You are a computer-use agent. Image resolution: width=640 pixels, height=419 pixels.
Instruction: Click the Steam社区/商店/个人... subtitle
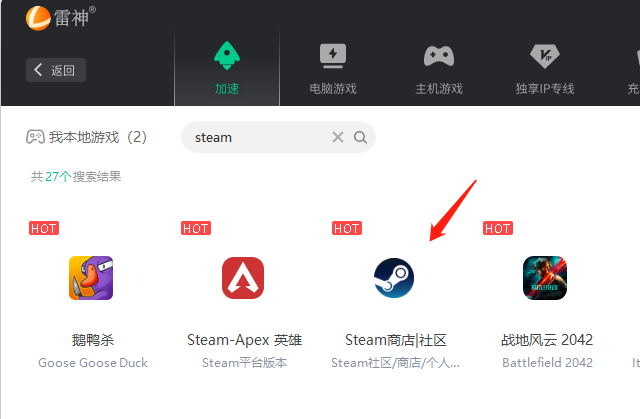tap(396, 363)
